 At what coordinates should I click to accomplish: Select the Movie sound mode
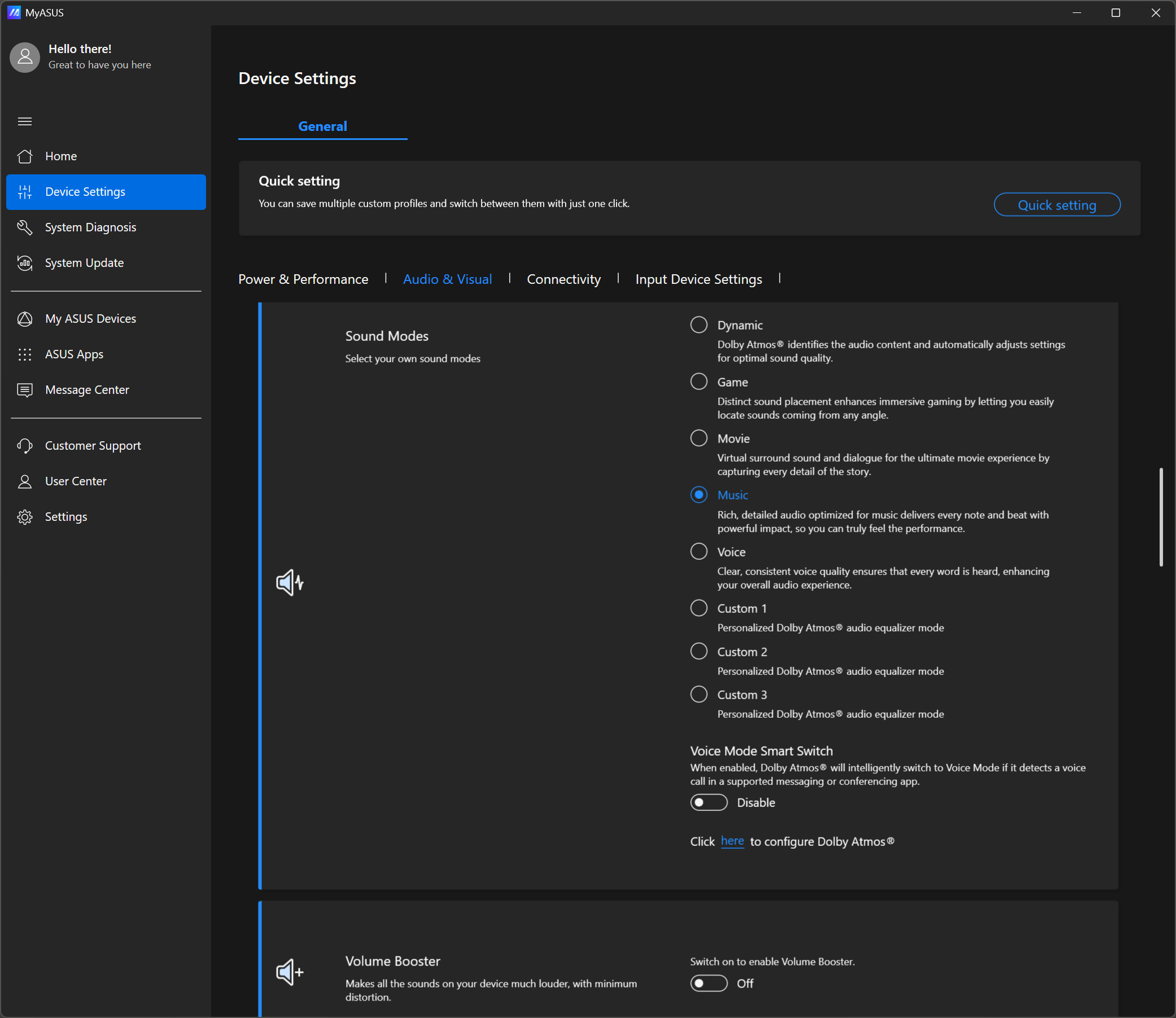[x=698, y=438]
